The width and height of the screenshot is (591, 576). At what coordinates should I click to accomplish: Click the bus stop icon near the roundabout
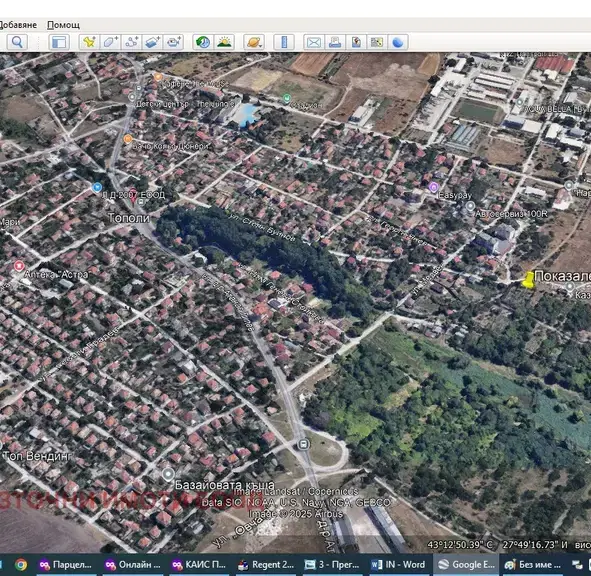[303, 444]
